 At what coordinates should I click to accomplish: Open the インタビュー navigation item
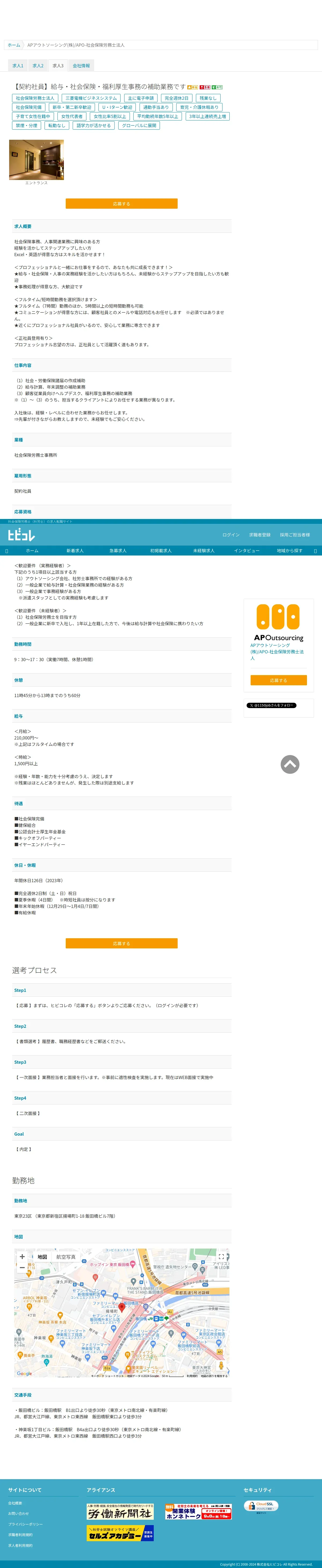pyautogui.click(x=247, y=550)
